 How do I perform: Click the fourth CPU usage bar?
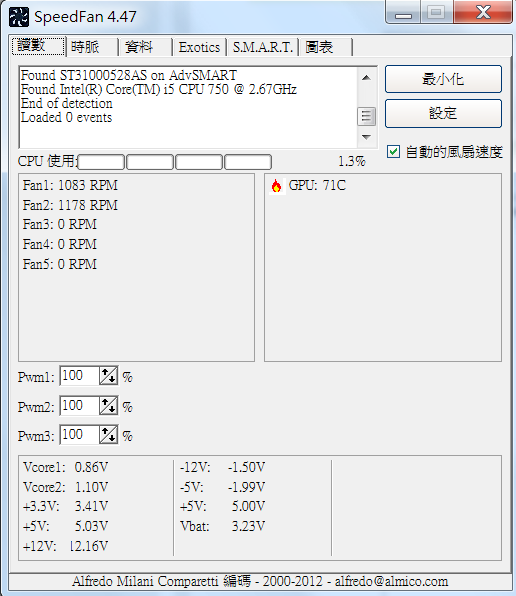tap(248, 162)
